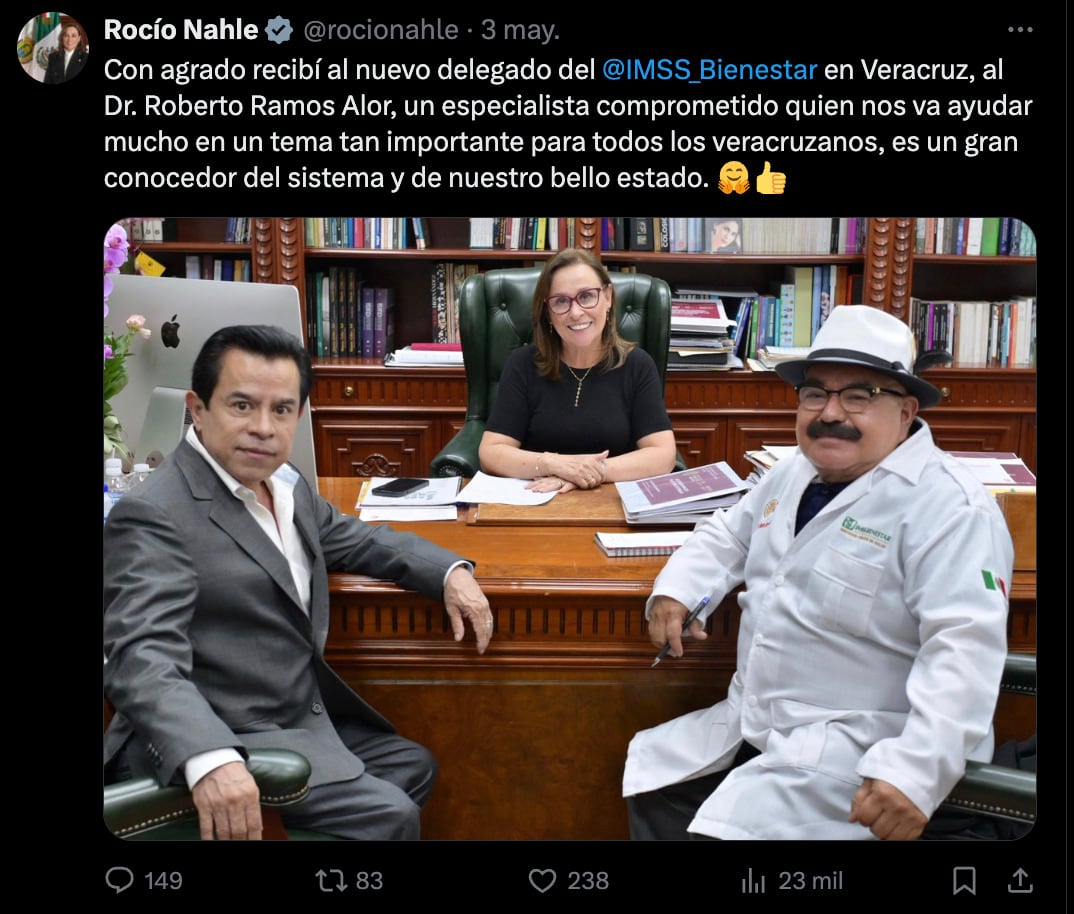
Task: Open the view analytics bar chart icon
Action: tap(753, 881)
